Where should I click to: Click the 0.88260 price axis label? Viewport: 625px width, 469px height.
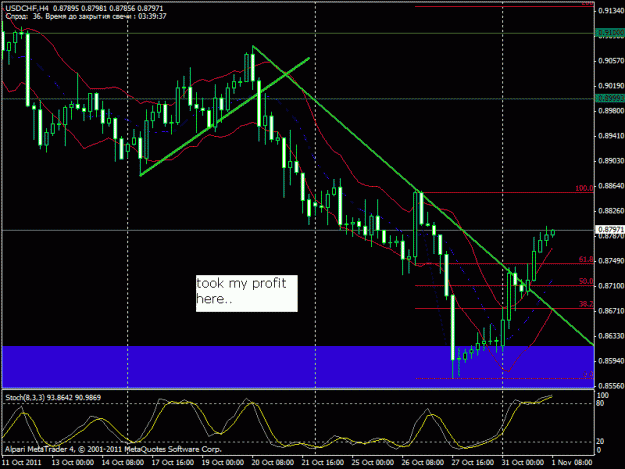click(x=611, y=211)
